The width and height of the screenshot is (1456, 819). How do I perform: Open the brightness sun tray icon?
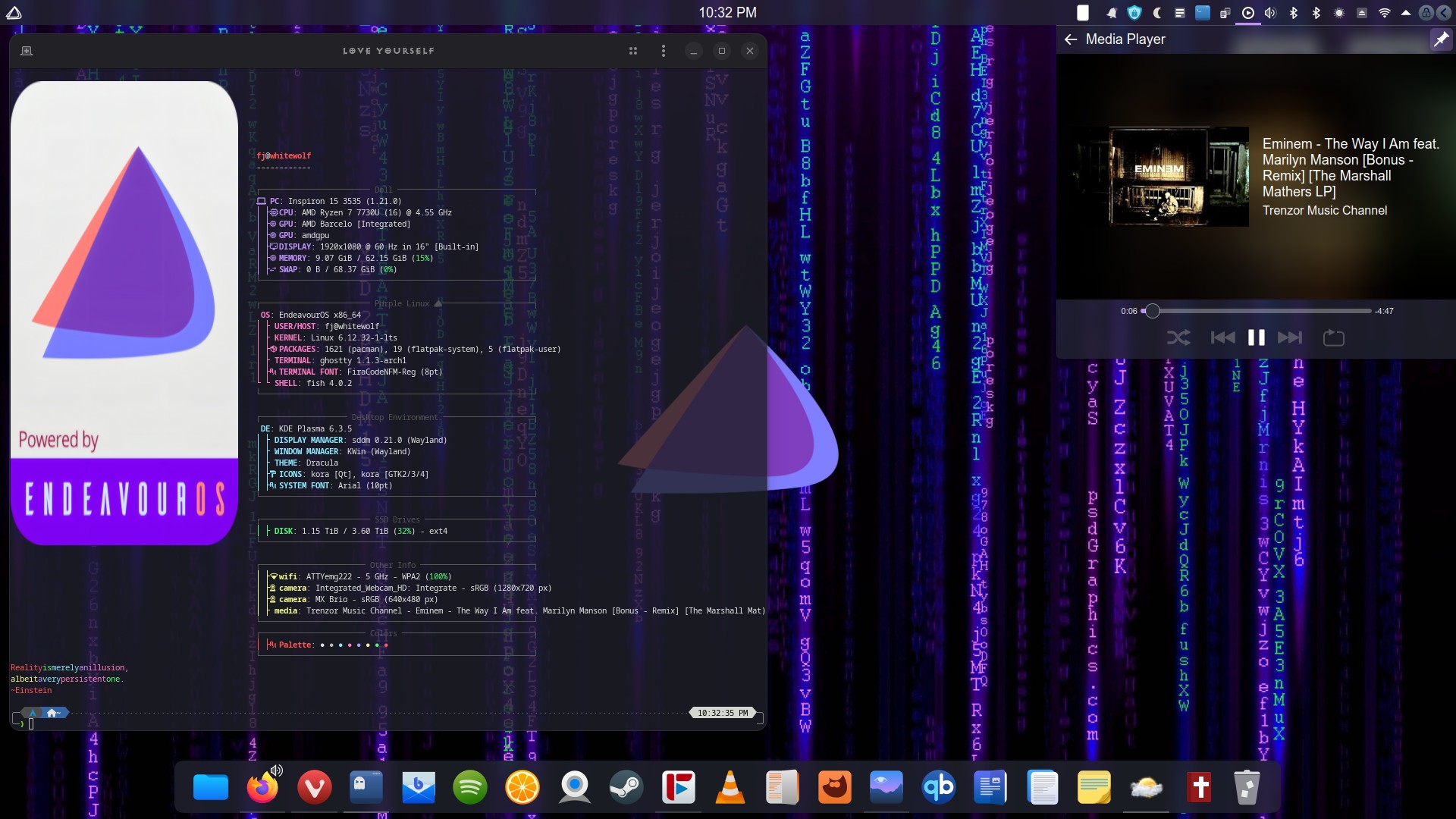point(1339,13)
